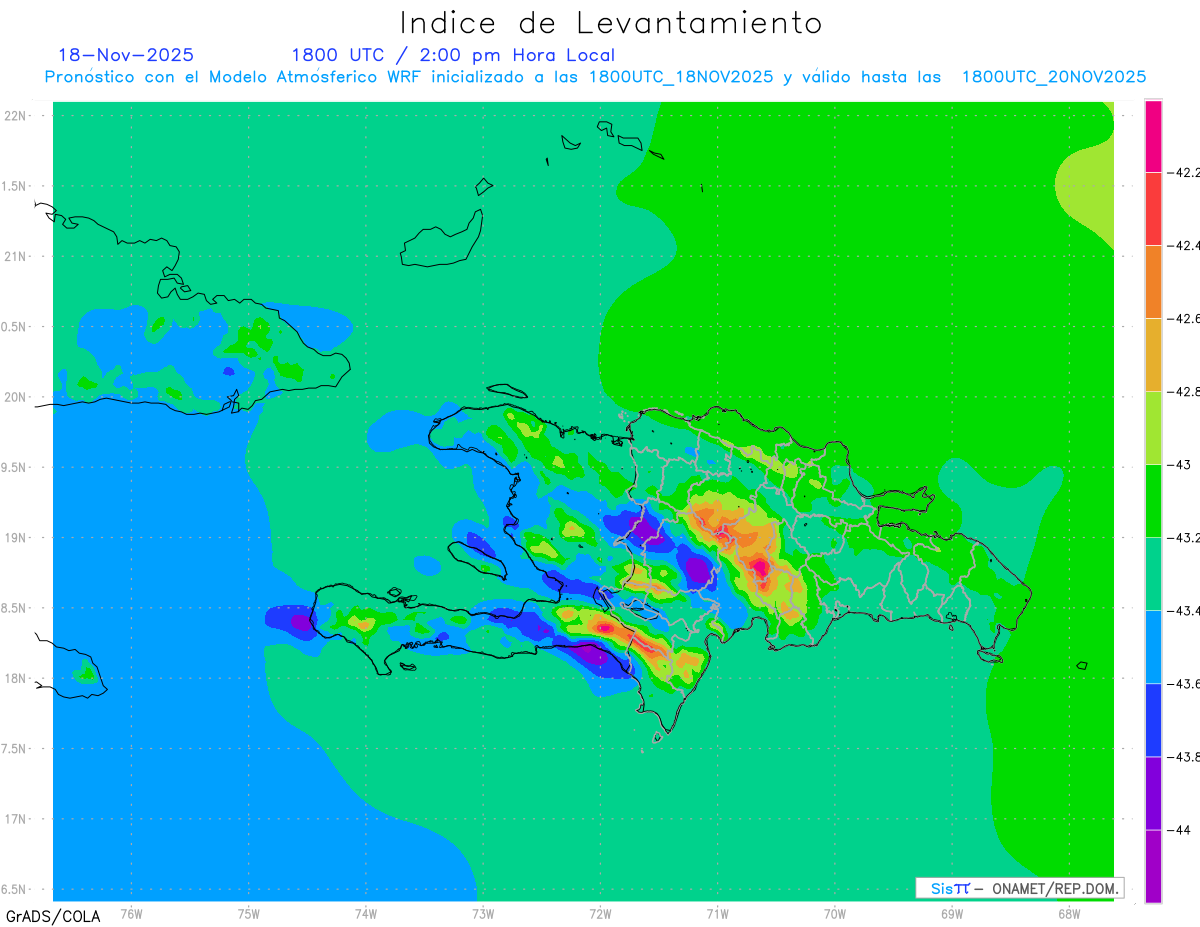Select the 'ONAMET/REP.DOM.' attribution label
The height and width of the screenshot is (927, 1200).
point(1055,888)
